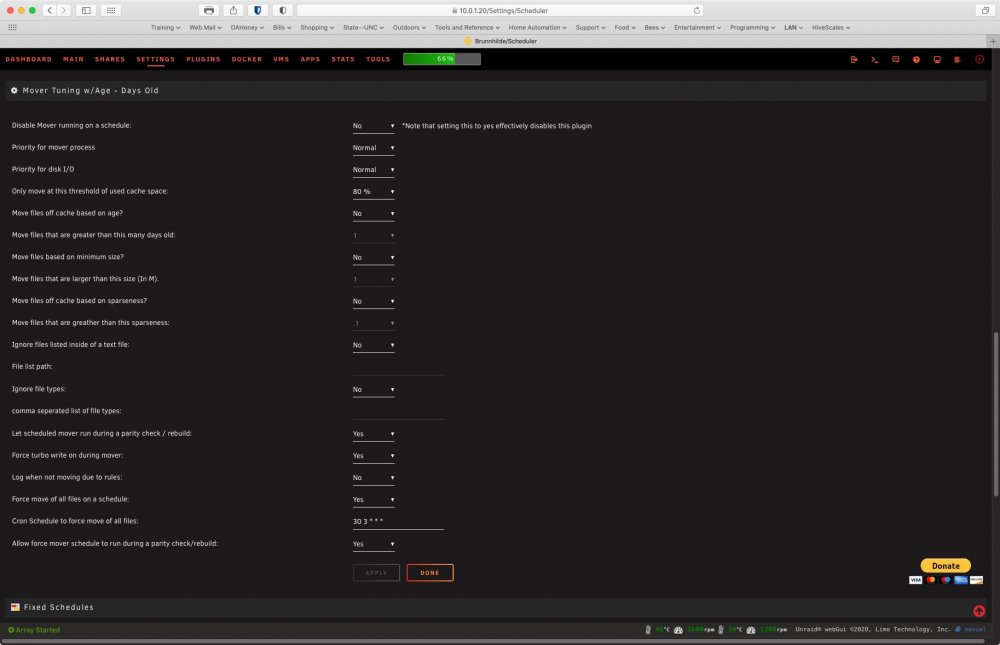
Task: Open Move files based on age dropdown
Action: [373, 214]
